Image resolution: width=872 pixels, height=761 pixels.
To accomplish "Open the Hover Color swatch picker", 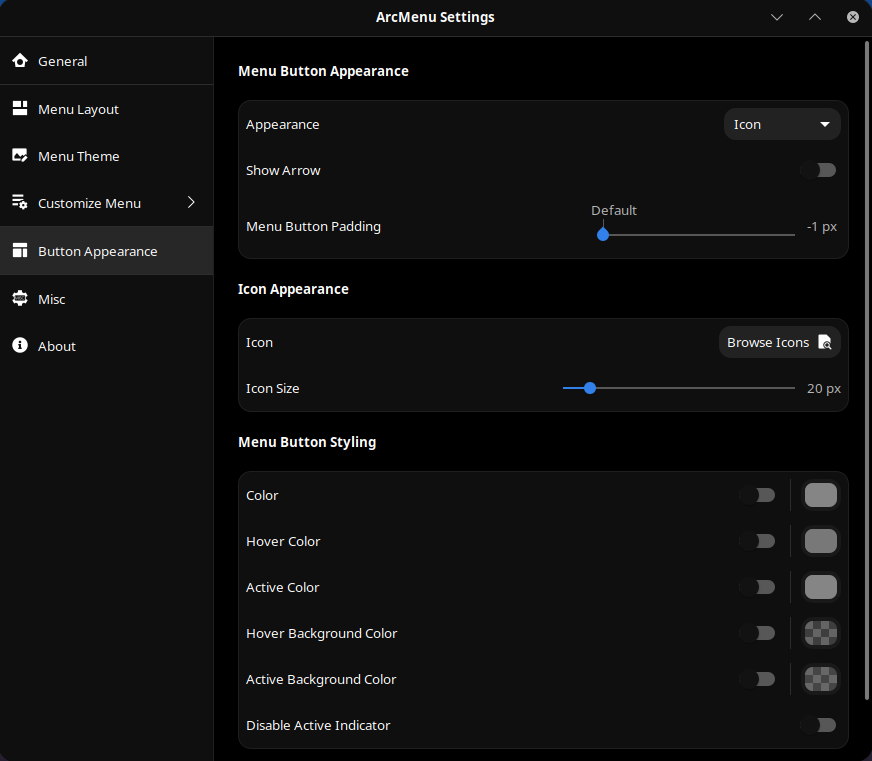I will (821, 541).
